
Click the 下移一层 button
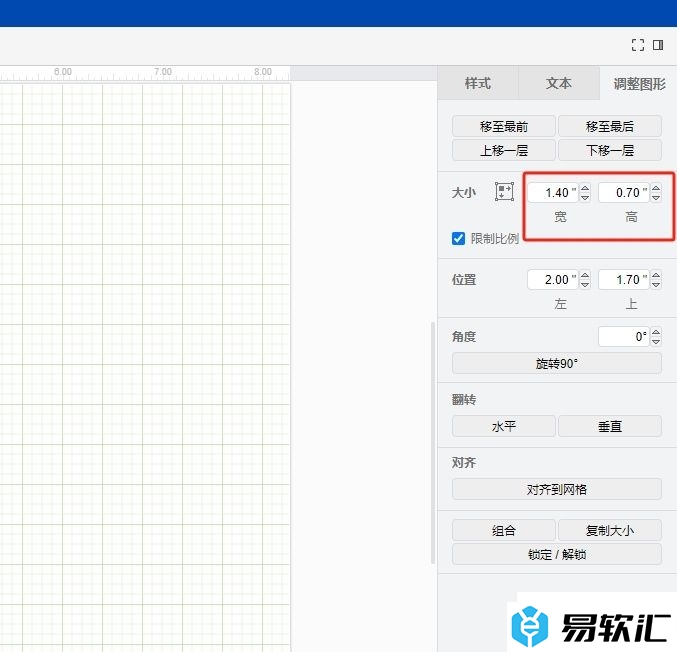click(x=610, y=150)
